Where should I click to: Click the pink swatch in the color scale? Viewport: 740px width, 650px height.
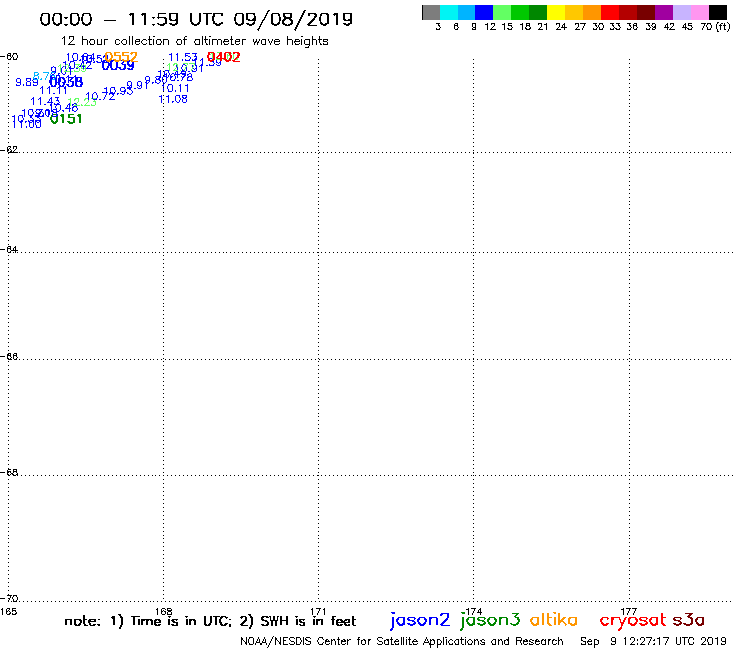[699, 12]
